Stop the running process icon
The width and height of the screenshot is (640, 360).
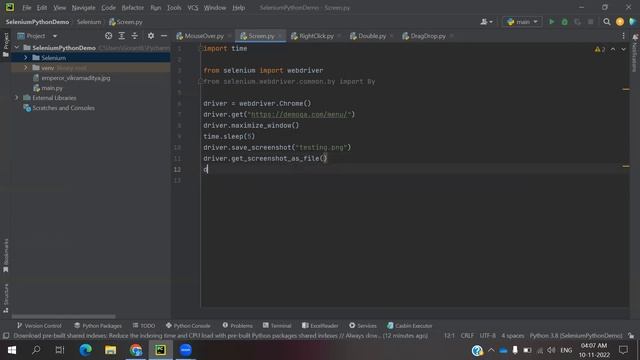(591, 22)
